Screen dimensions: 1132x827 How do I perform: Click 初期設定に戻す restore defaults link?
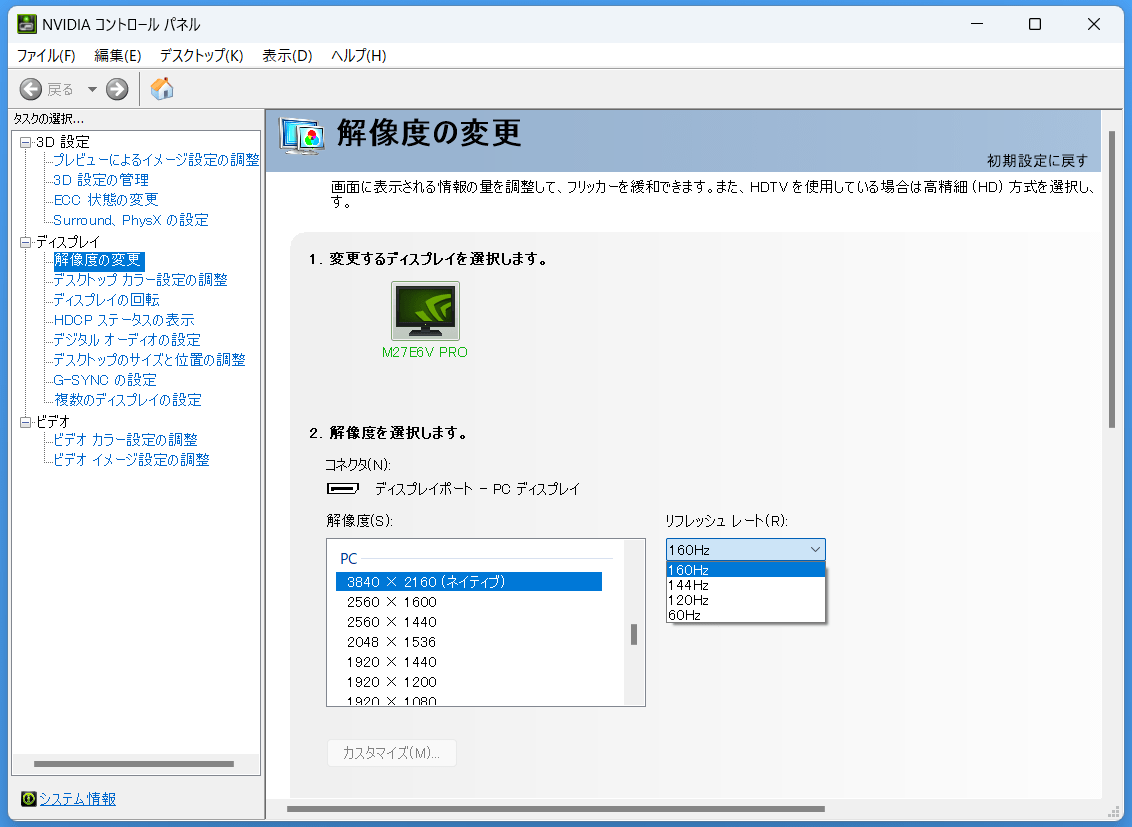(1037, 161)
